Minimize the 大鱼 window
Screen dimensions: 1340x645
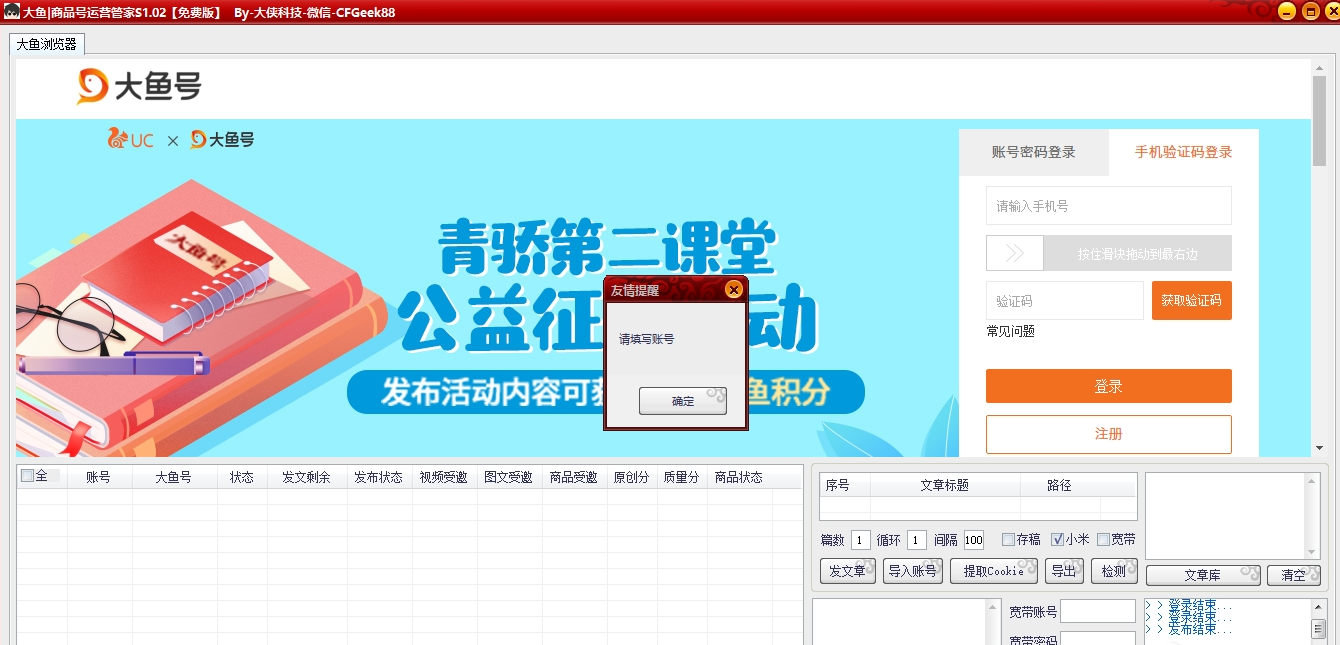coord(1287,11)
